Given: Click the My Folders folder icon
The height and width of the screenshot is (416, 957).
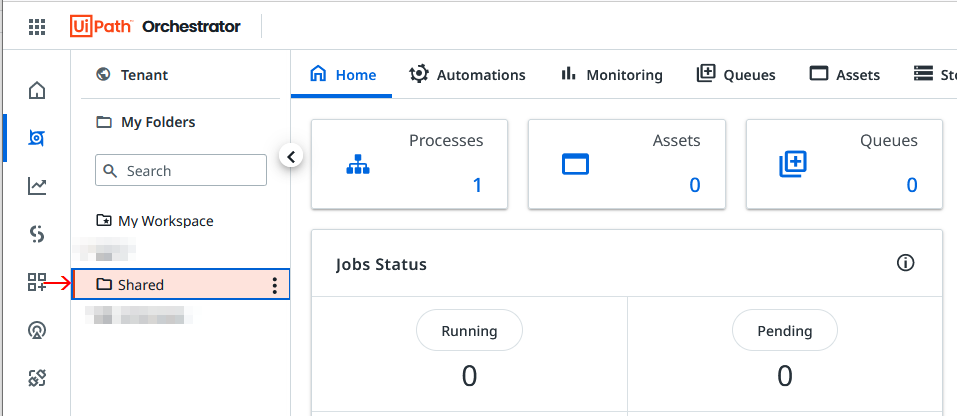Looking at the screenshot, I should tap(104, 122).
